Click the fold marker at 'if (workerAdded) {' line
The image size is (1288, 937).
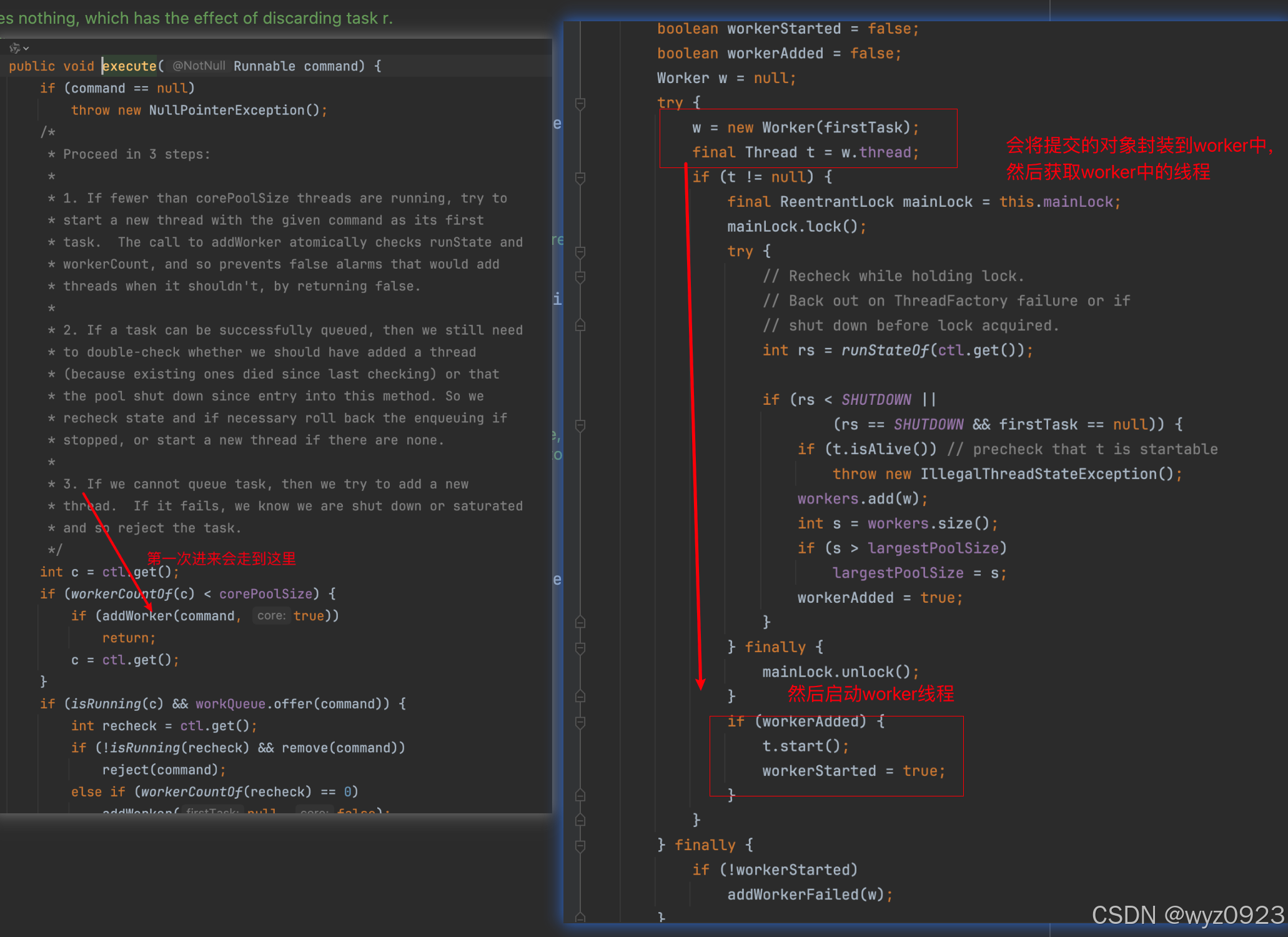(580, 722)
